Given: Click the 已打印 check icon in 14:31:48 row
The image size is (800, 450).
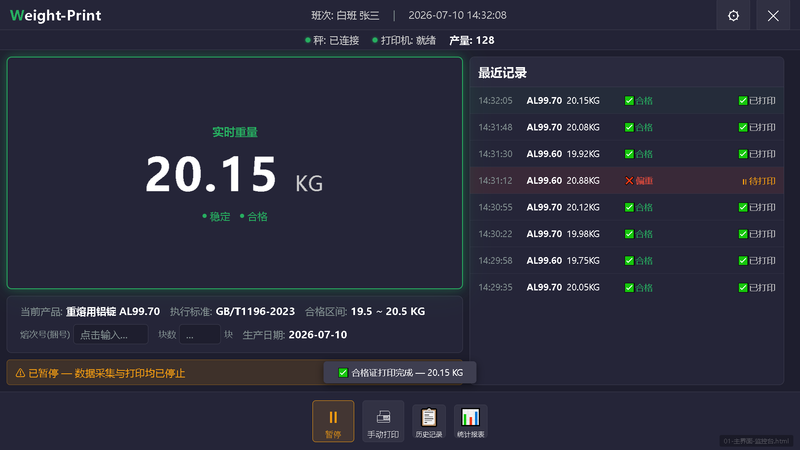Looking at the screenshot, I should 743,127.
